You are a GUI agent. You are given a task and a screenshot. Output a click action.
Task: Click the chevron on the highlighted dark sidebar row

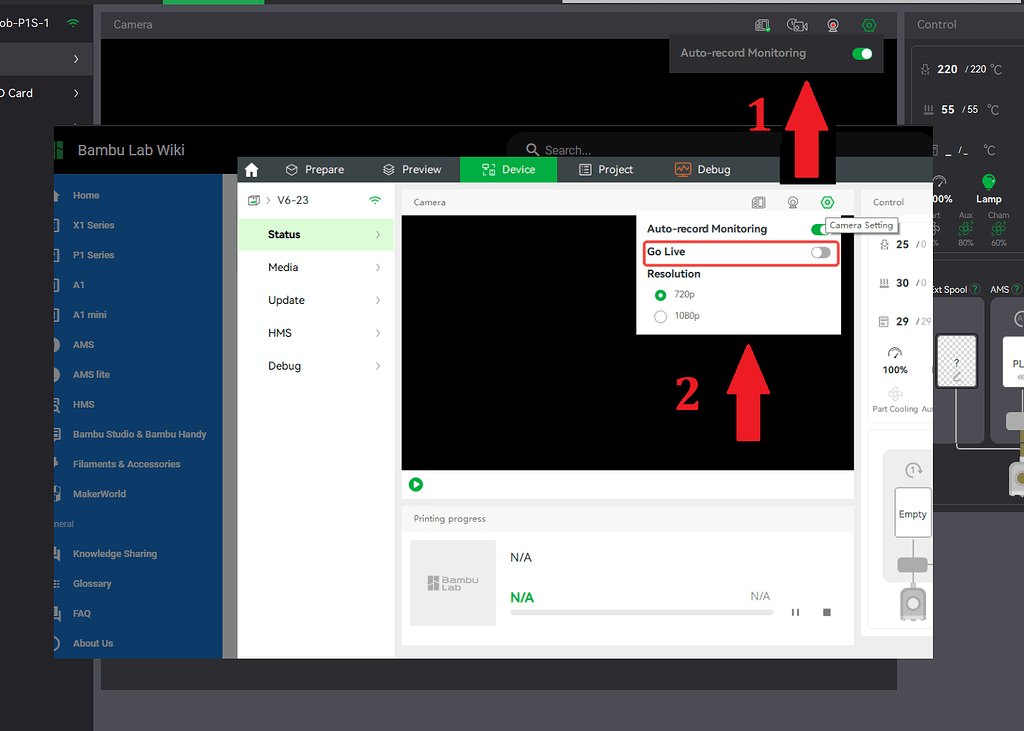click(76, 59)
